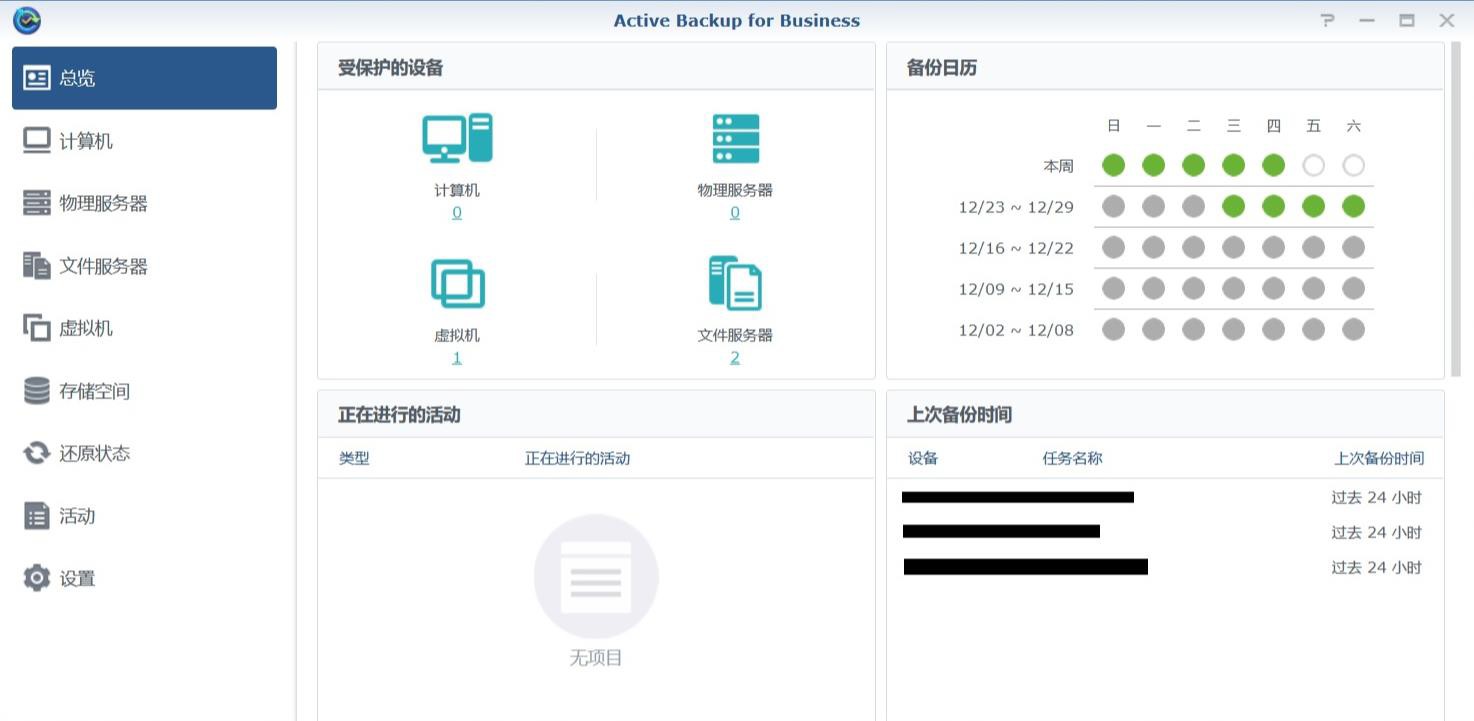The width and height of the screenshot is (1474, 721).
Task: Click this week's Sunday green backup dot
Action: (1113, 165)
